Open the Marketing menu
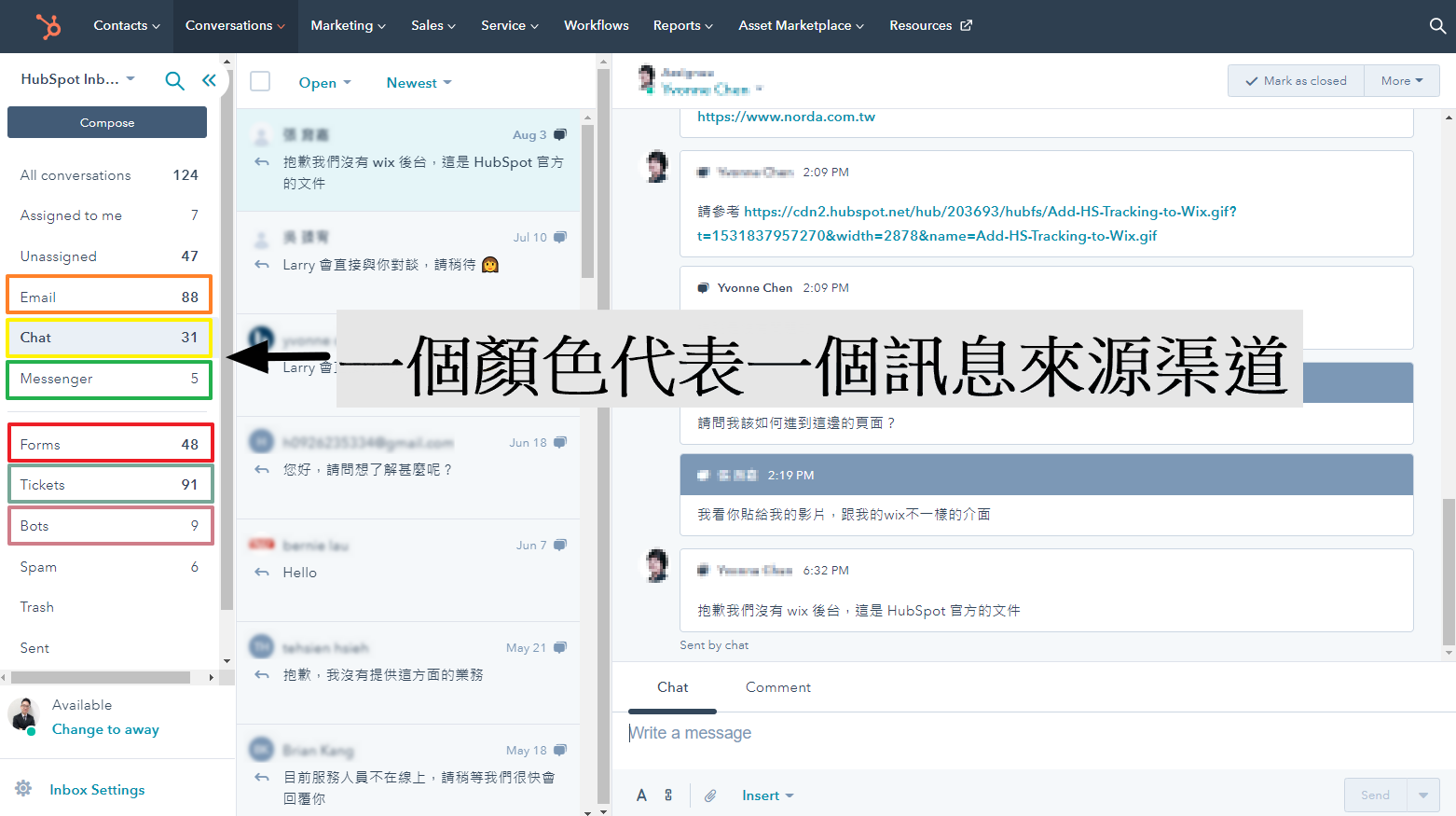The width and height of the screenshot is (1456, 816). click(x=348, y=26)
